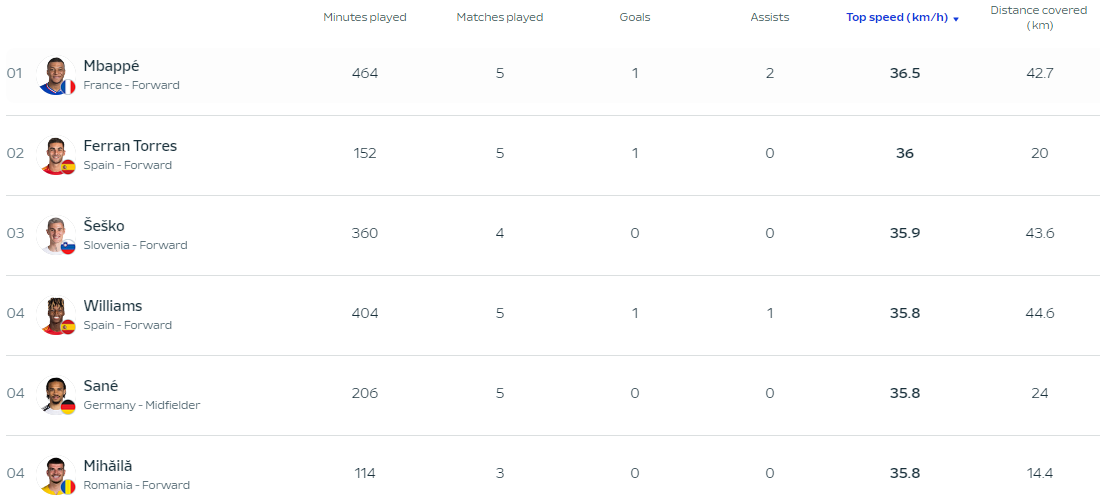Viewport: 1100px width, 501px height.
Task: Click the sort arrow beside Top speed
Action: (x=955, y=19)
